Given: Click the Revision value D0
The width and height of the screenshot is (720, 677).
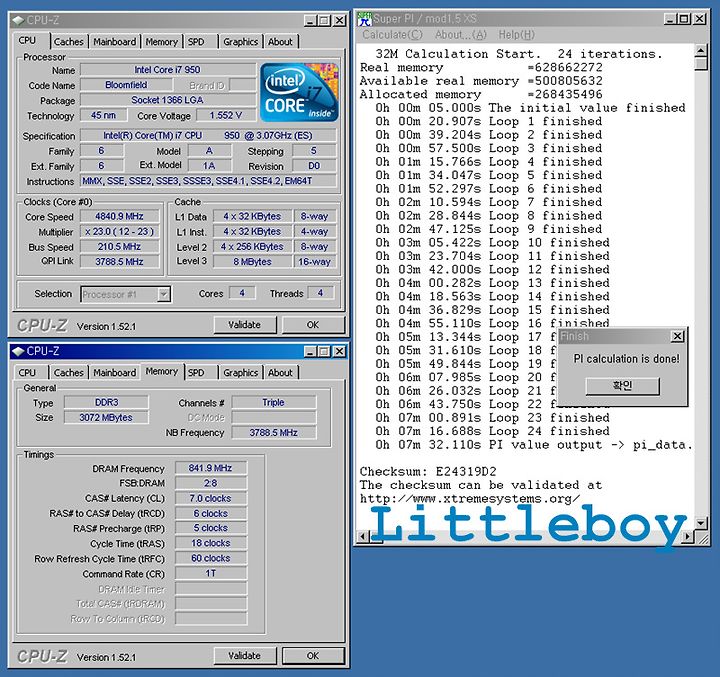Looking at the screenshot, I should [x=314, y=166].
